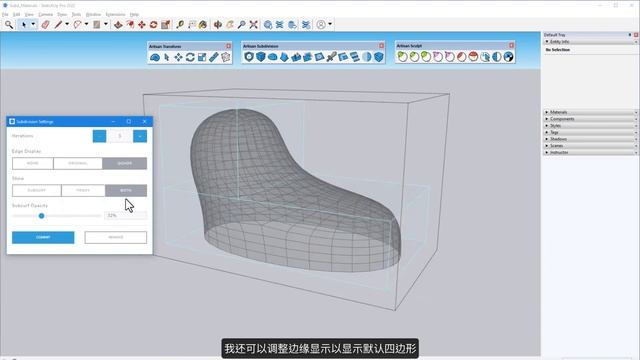Expand the Instructor panel
This screenshot has width=640, height=360.
pos(547,152)
